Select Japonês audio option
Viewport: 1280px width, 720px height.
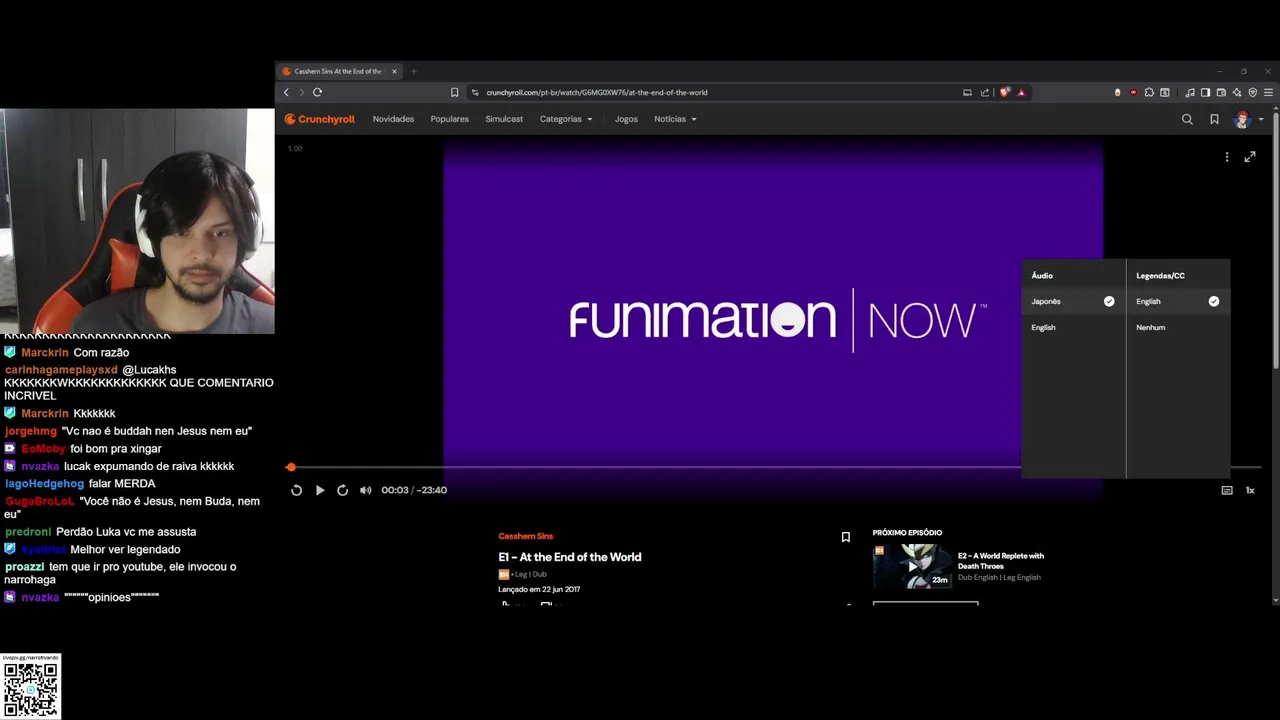click(x=1073, y=301)
